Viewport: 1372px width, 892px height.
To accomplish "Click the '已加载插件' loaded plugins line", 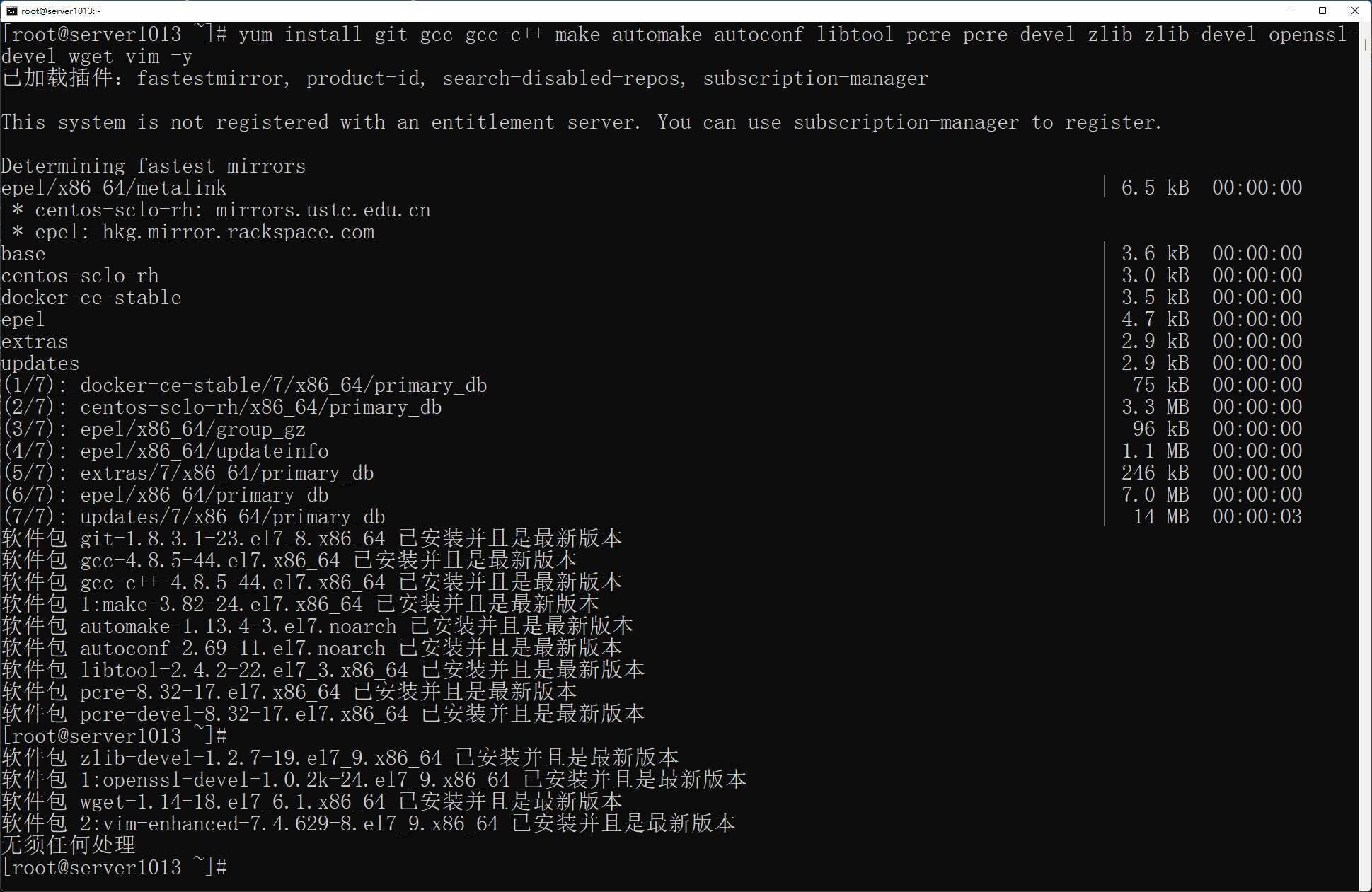I will click(465, 79).
